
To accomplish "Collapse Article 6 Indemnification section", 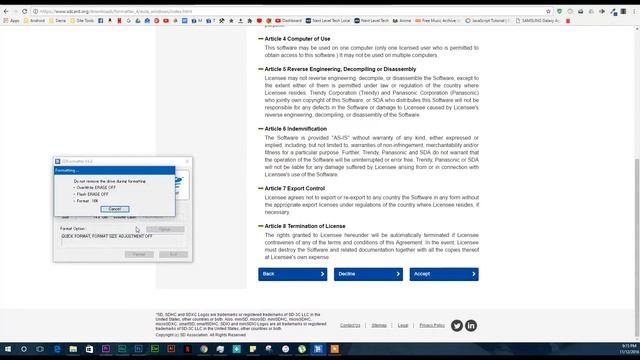I will click(x=261, y=129).
